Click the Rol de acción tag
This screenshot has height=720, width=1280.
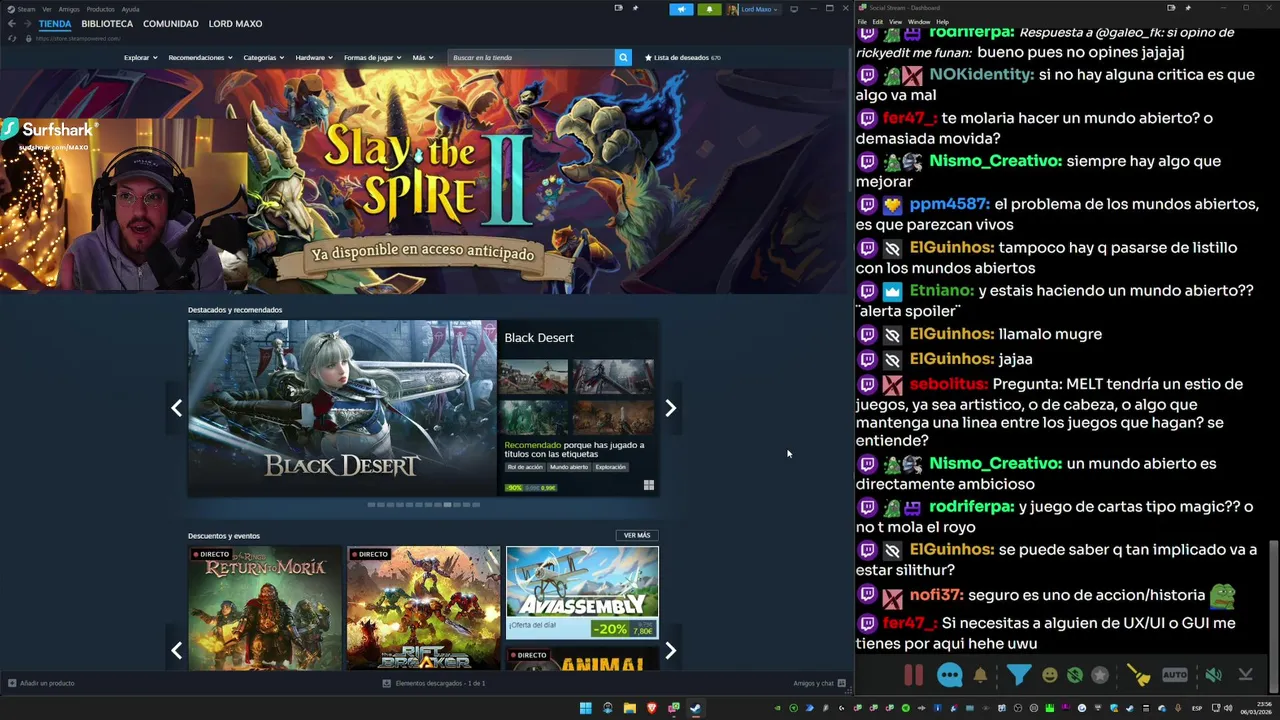(525, 467)
